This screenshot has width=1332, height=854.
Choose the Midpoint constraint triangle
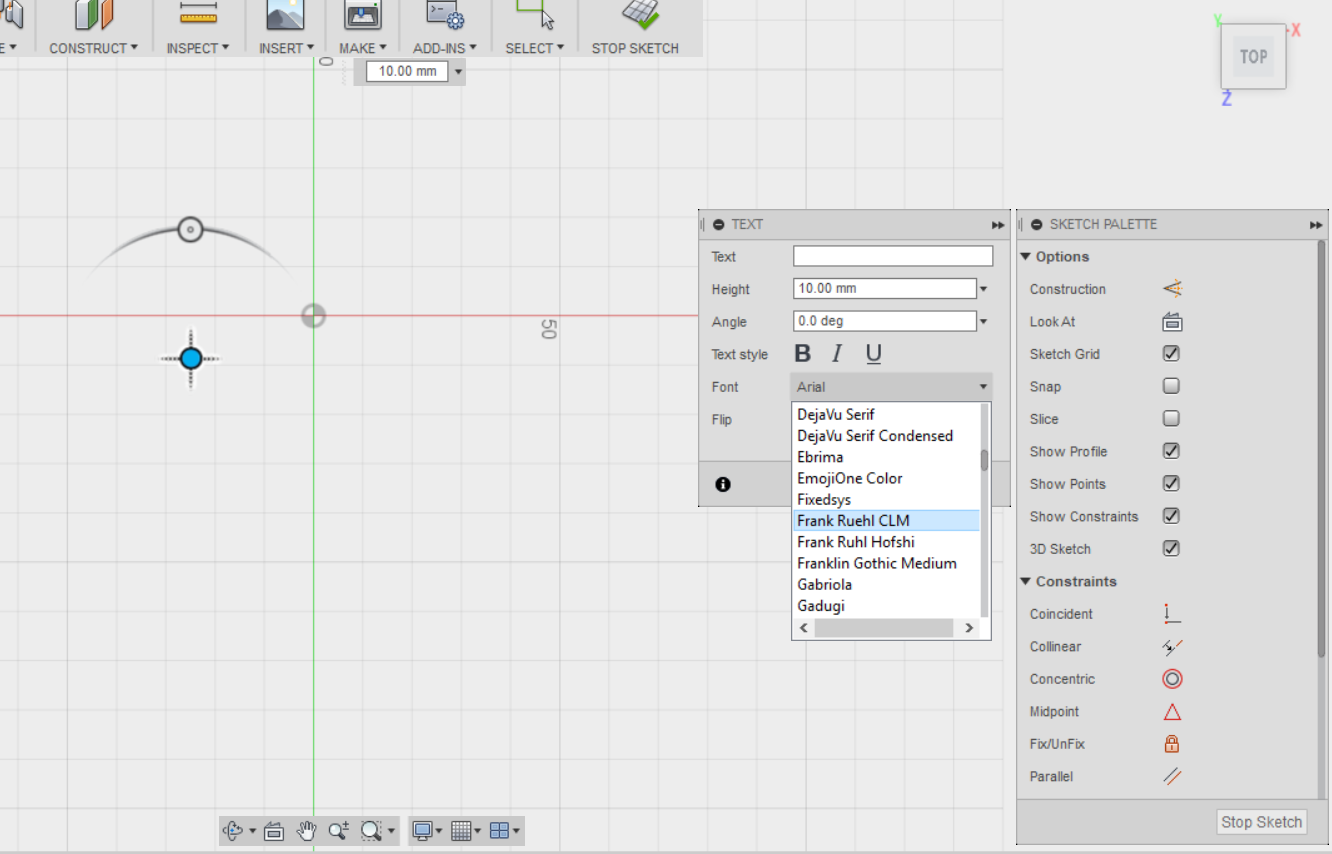pos(1172,712)
